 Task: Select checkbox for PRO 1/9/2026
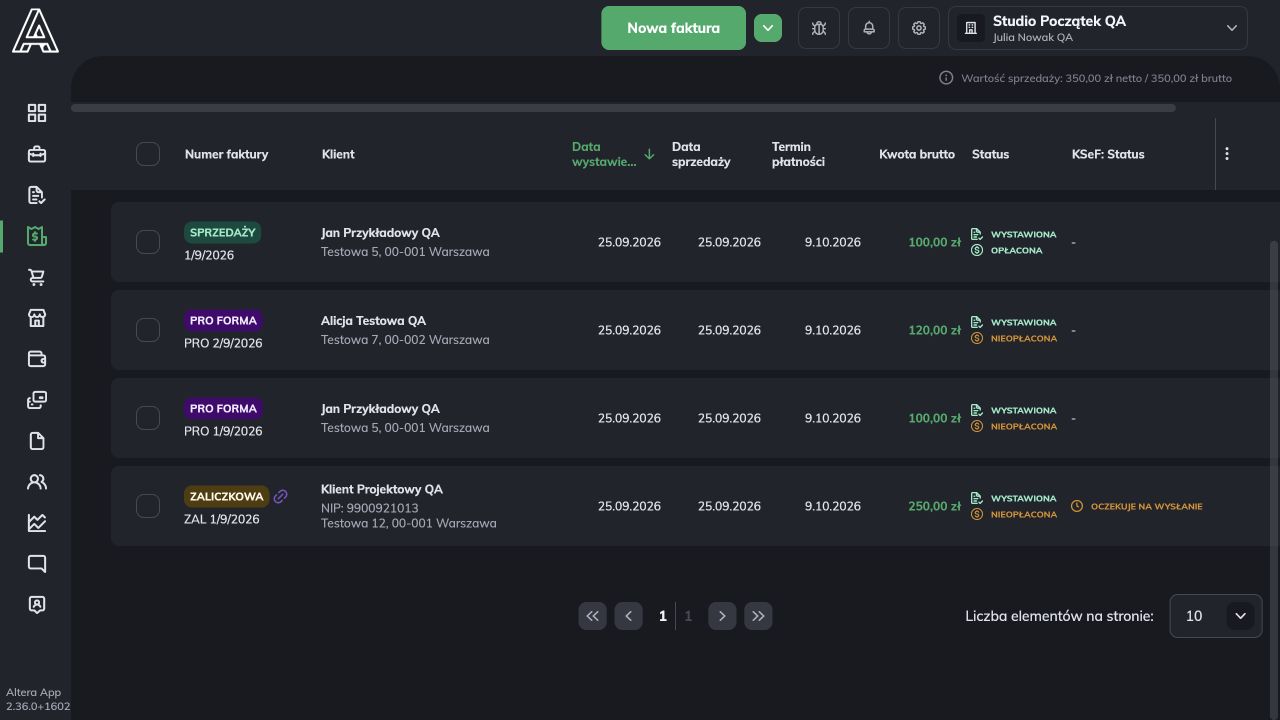(x=148, y=418)
